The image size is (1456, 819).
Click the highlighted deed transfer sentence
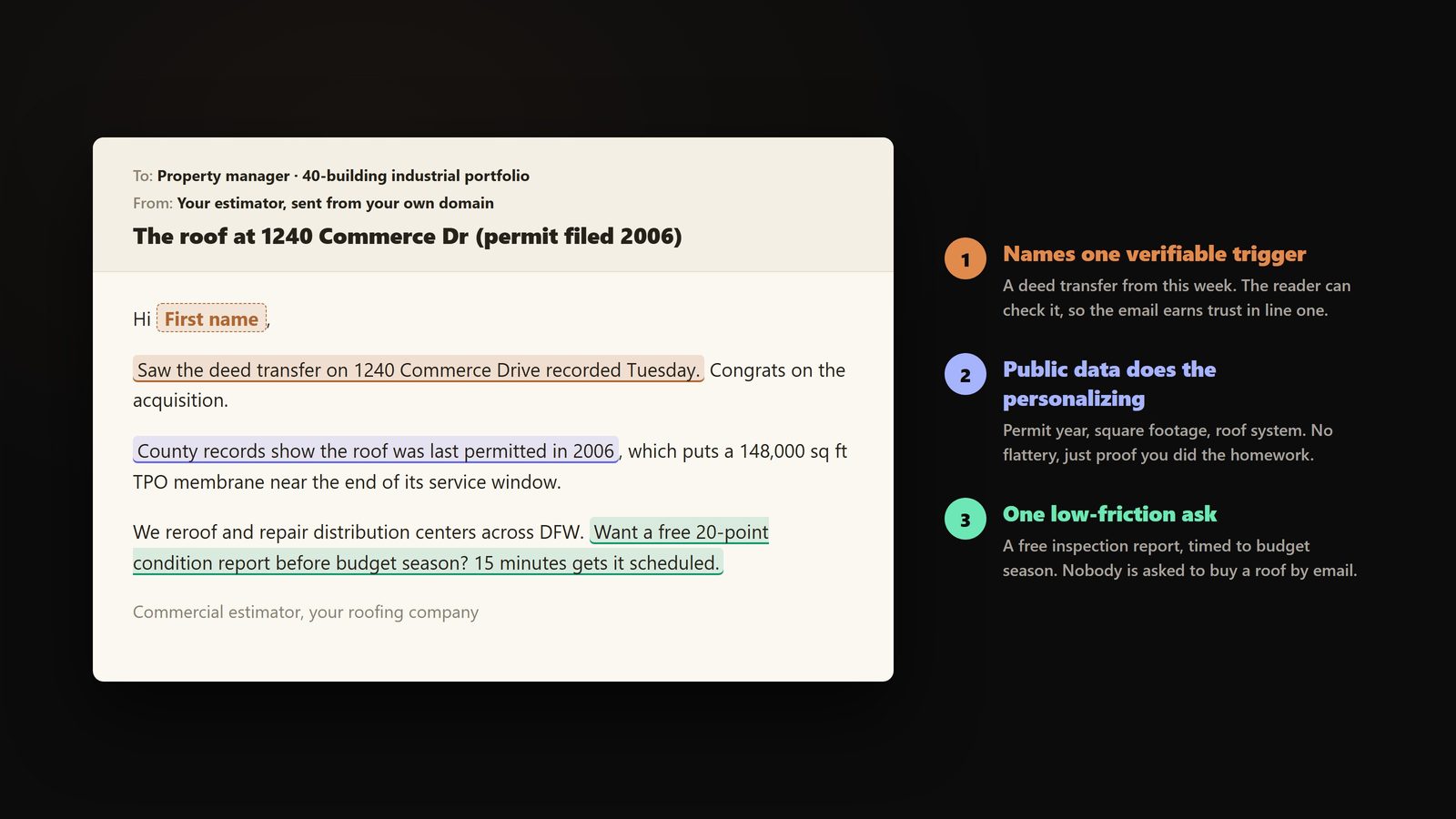click(419, 369)
